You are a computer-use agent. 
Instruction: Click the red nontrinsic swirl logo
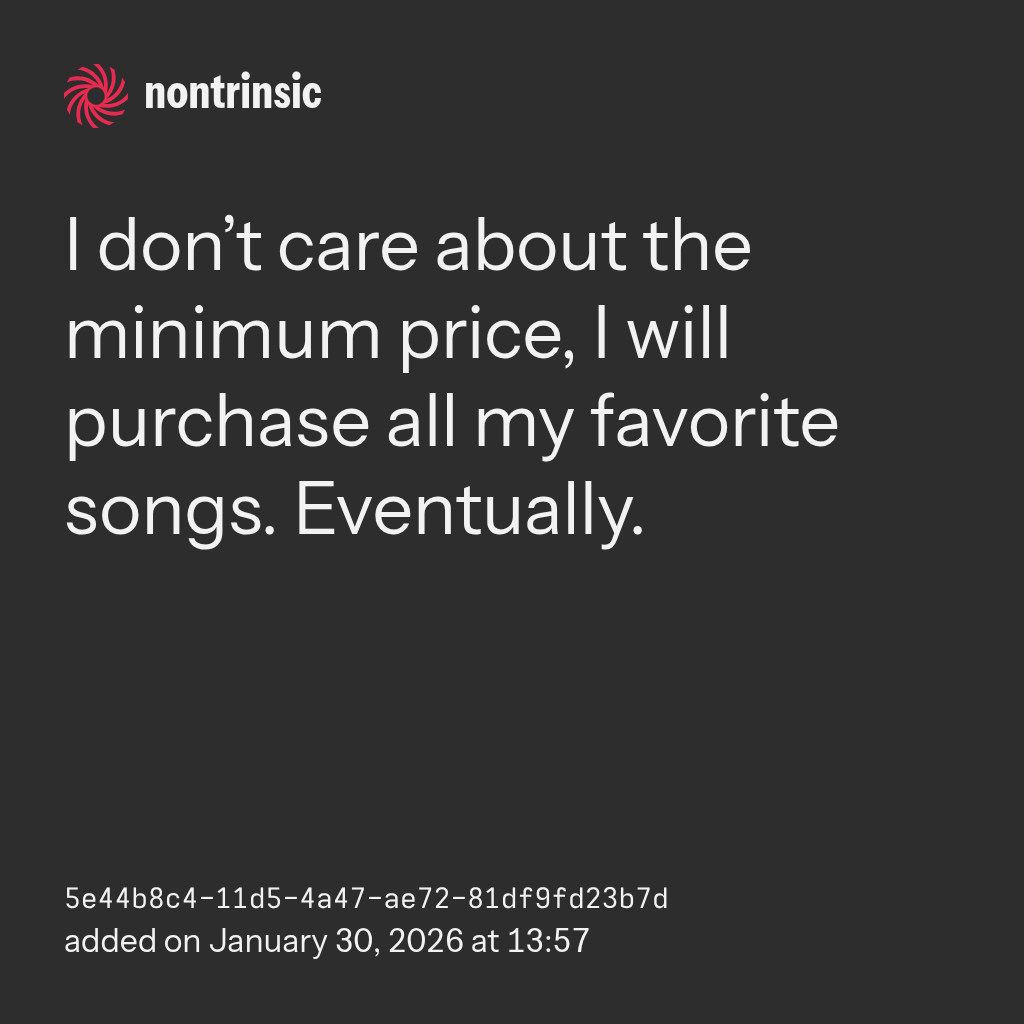click(96, 96)
